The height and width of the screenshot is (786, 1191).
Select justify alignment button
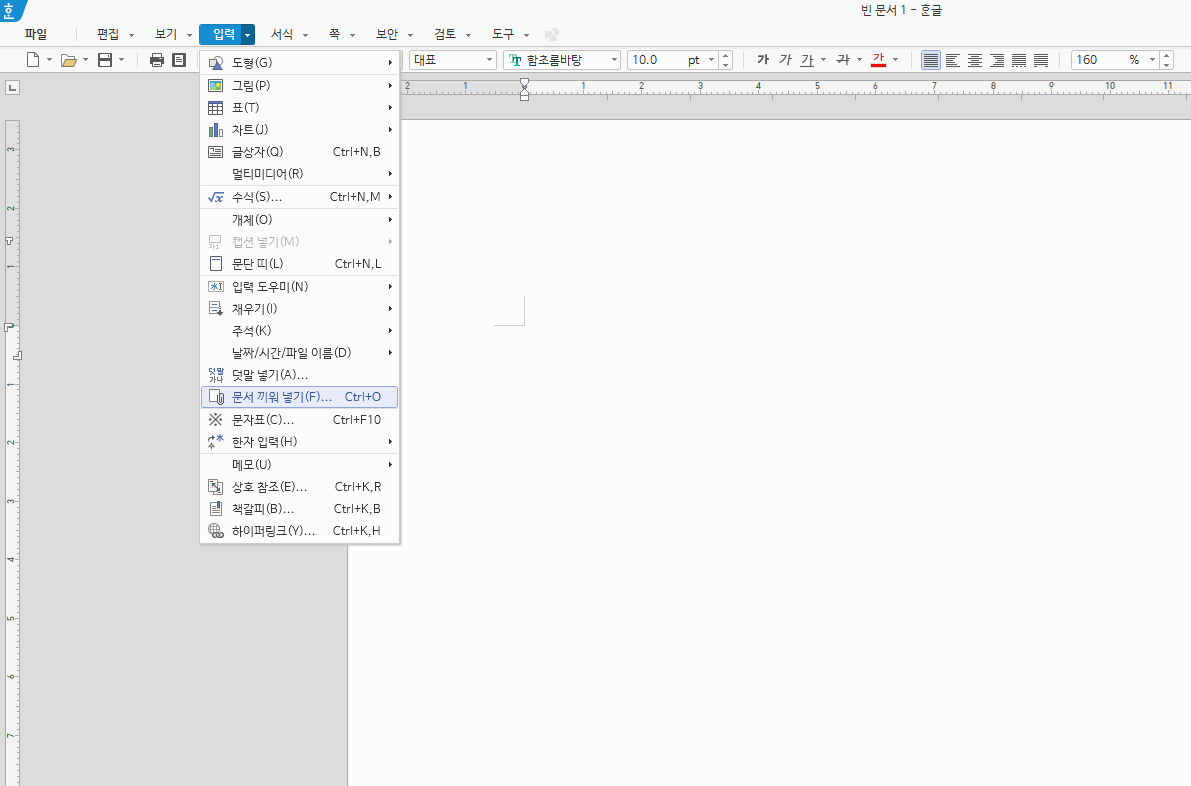(x=930, y=60)
